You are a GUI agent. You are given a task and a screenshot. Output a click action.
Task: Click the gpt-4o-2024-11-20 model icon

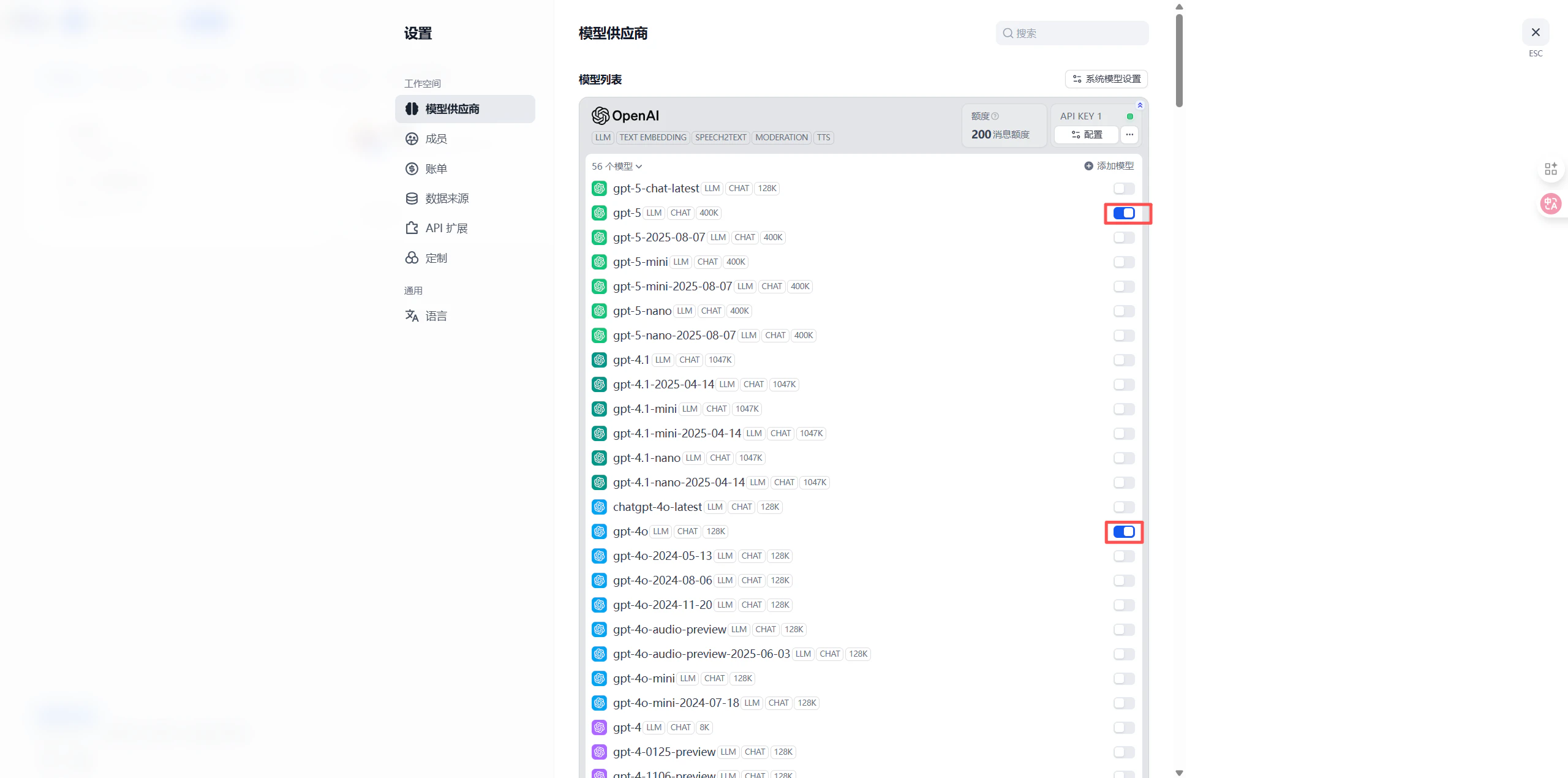[x=599, y=605]
